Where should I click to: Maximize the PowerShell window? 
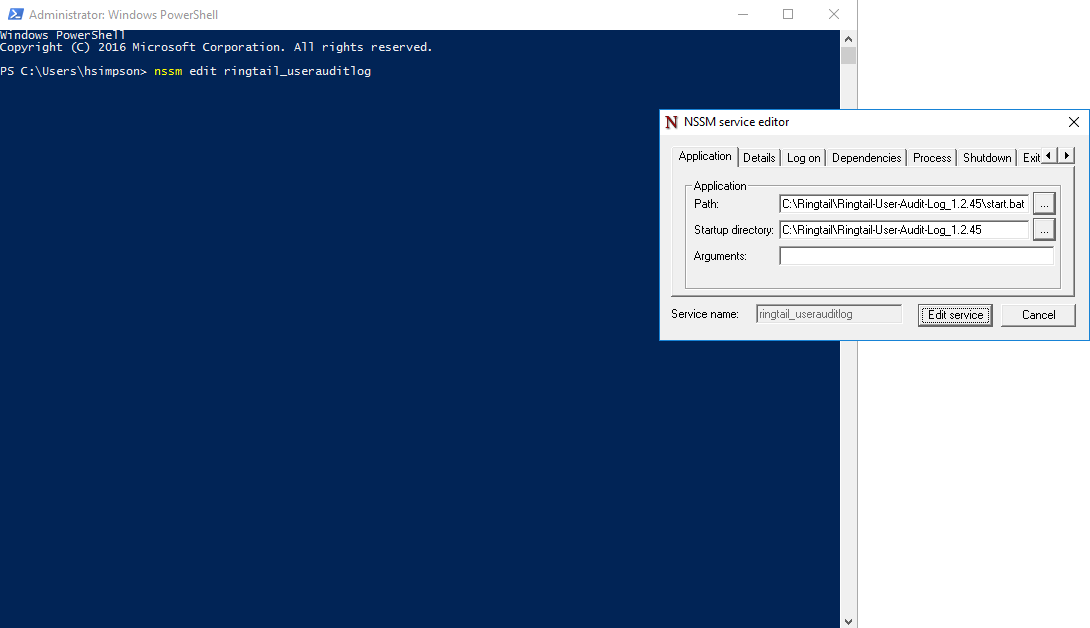(x=788, y=14)
